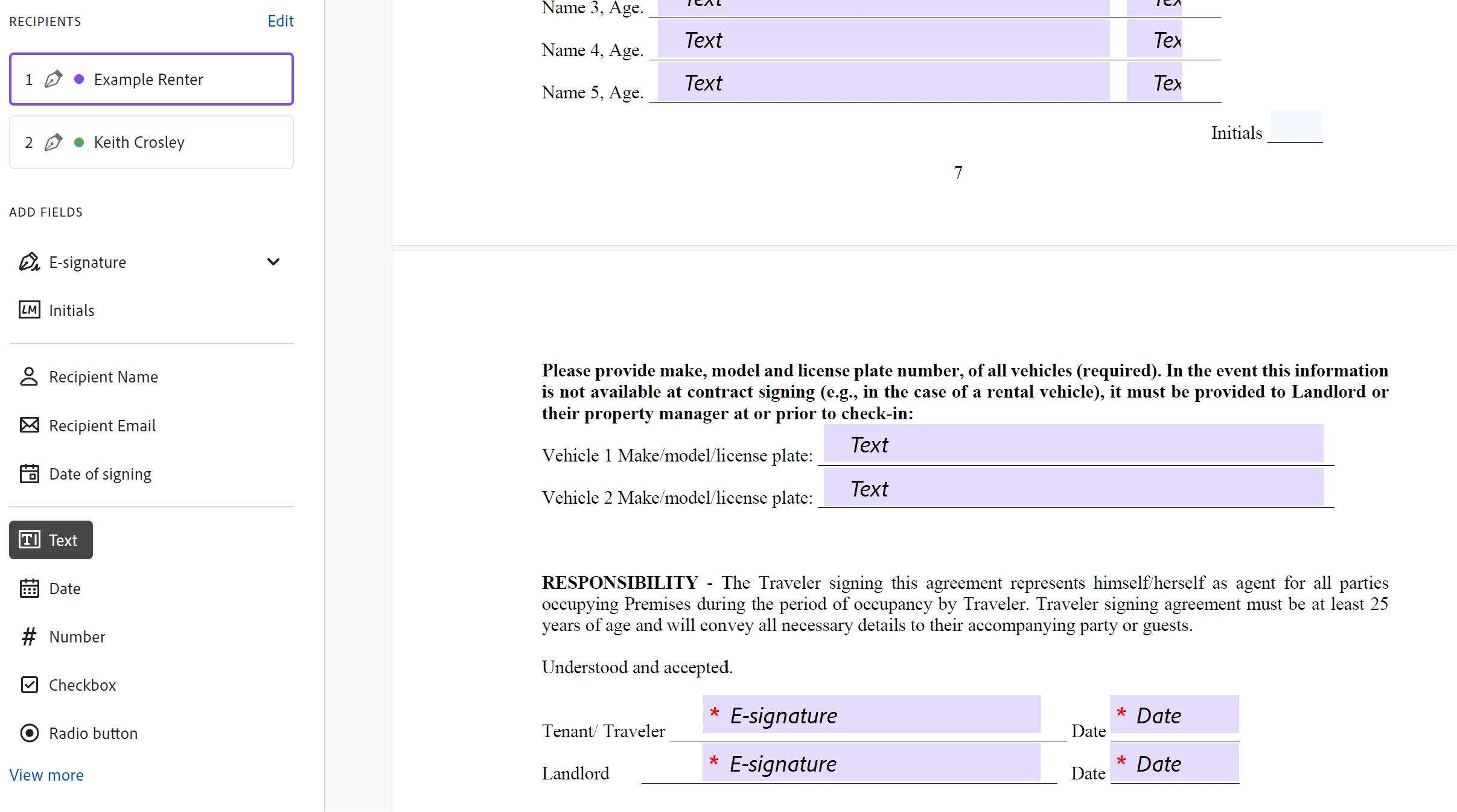
Task: Choose the selected Text field tool
Action: pos(51,540)
